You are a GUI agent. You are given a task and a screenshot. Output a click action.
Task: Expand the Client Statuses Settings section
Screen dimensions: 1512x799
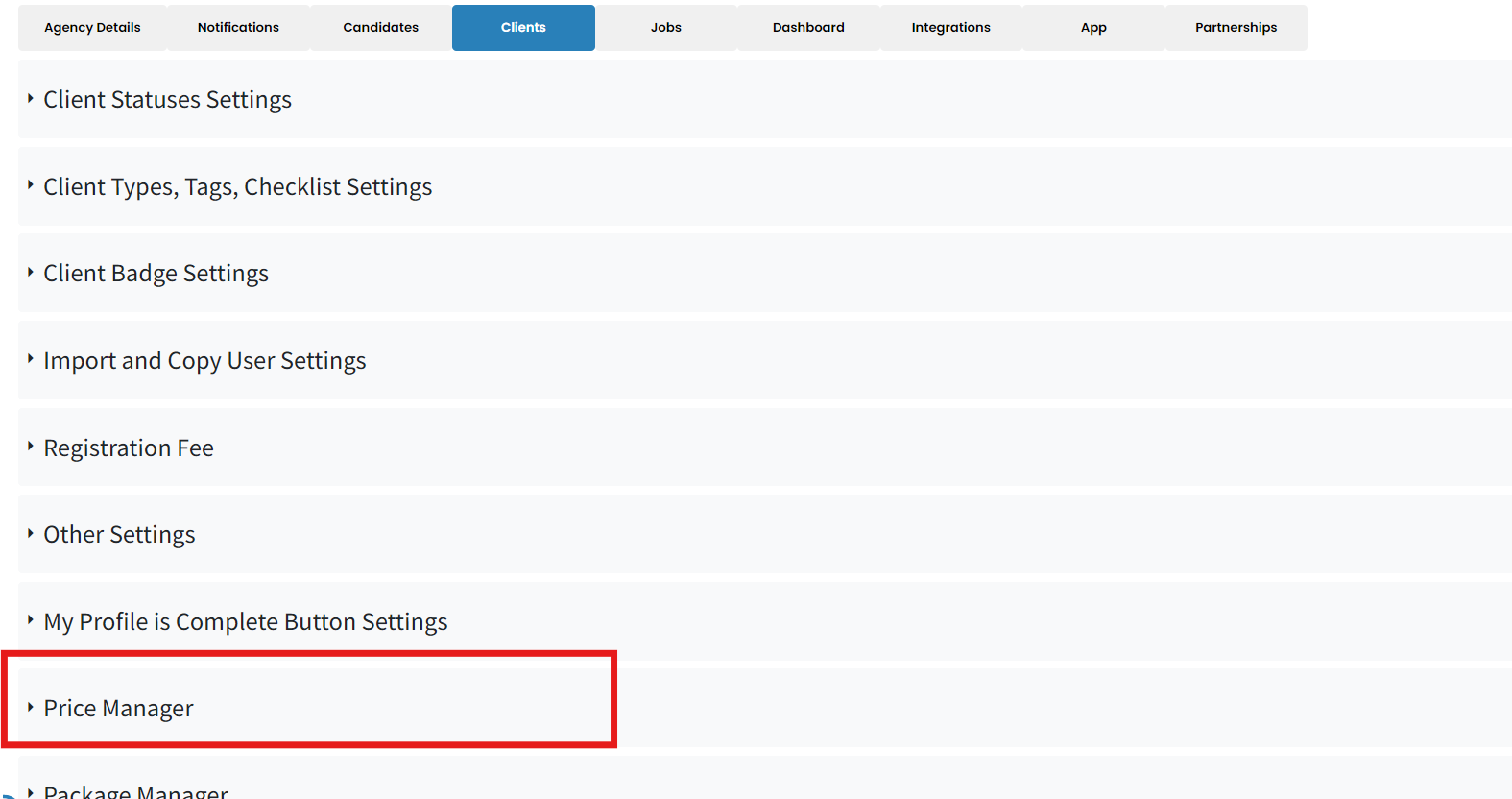click(x=167, y=100)
